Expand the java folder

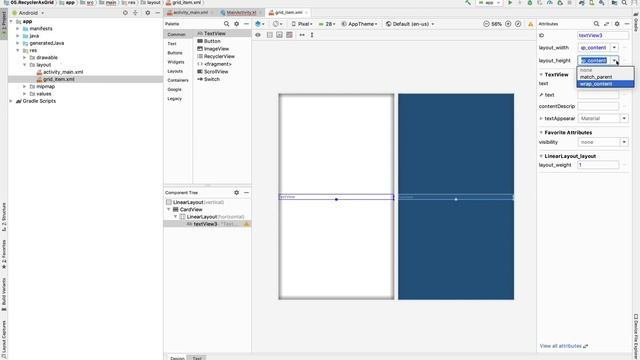coord(18,36)
